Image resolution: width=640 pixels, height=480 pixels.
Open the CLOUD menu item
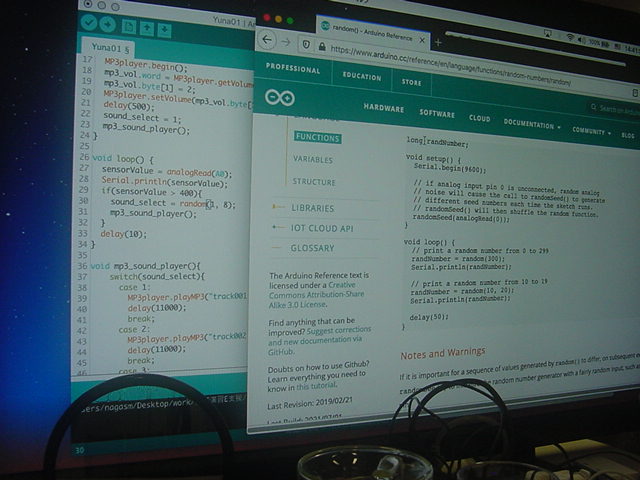click(480, 118)
